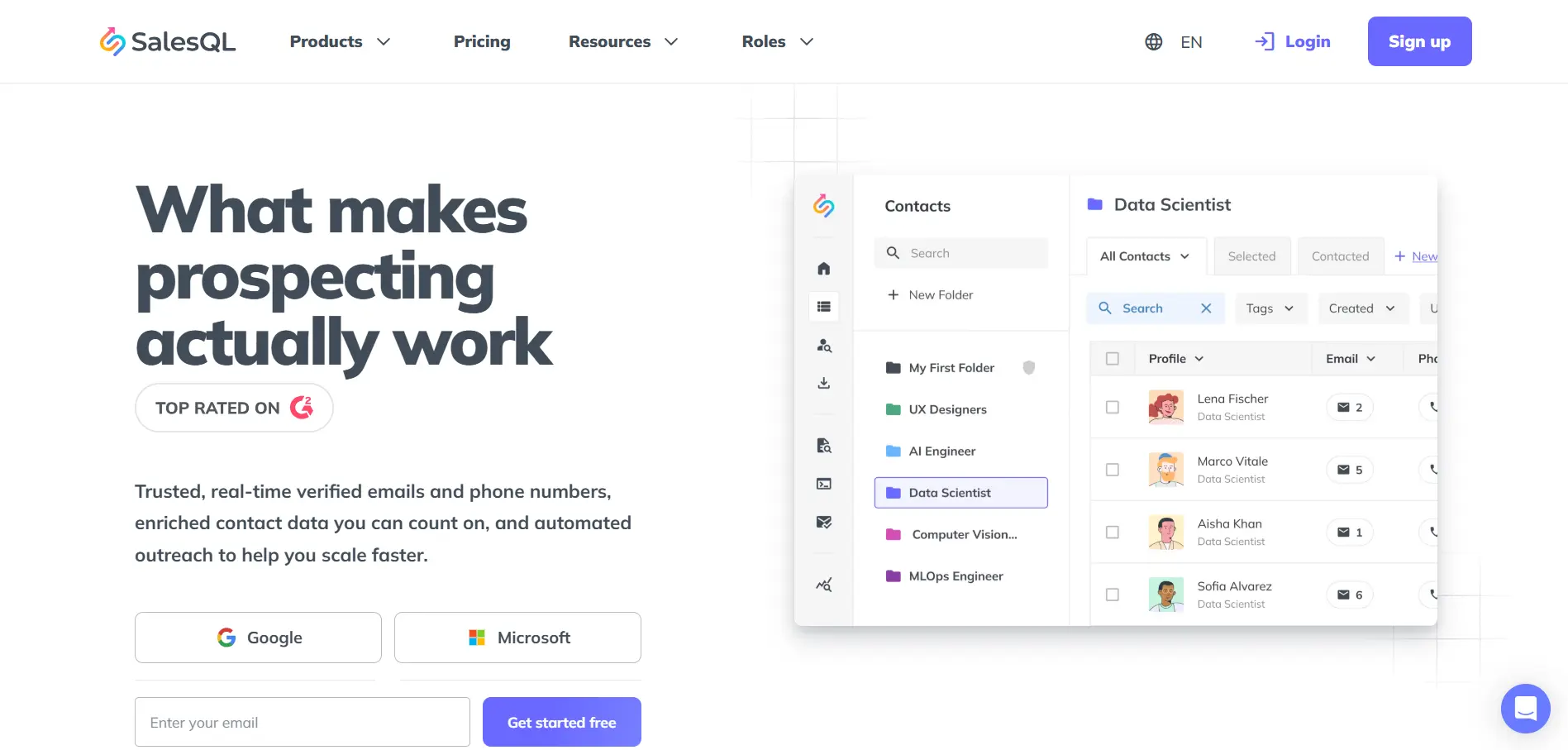Open the Created filter dropdown
1568x750 pixels.
tap(1362, 308)
